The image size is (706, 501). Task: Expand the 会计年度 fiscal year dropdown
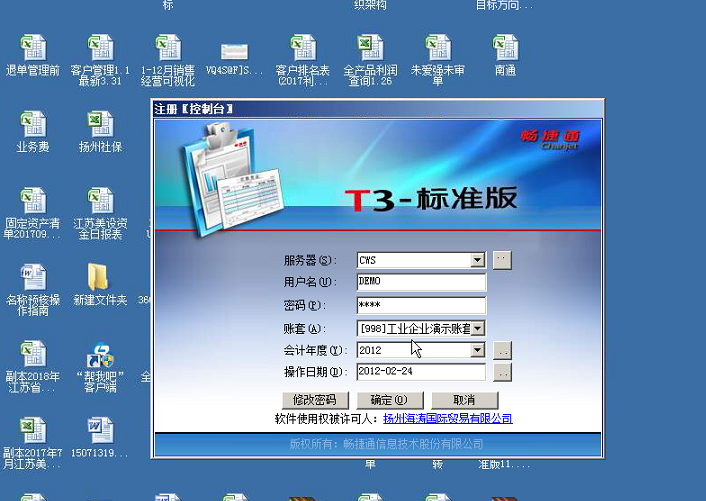477,350
